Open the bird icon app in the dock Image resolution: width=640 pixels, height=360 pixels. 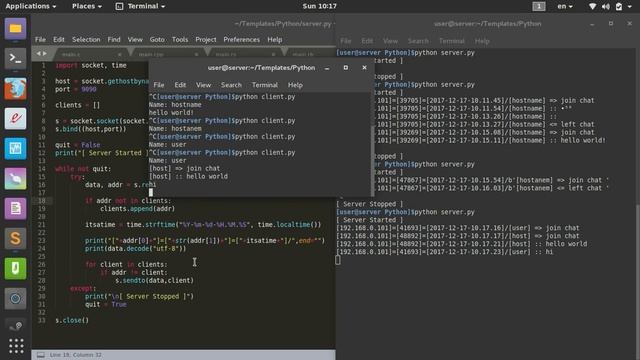(x=16, y=178)
